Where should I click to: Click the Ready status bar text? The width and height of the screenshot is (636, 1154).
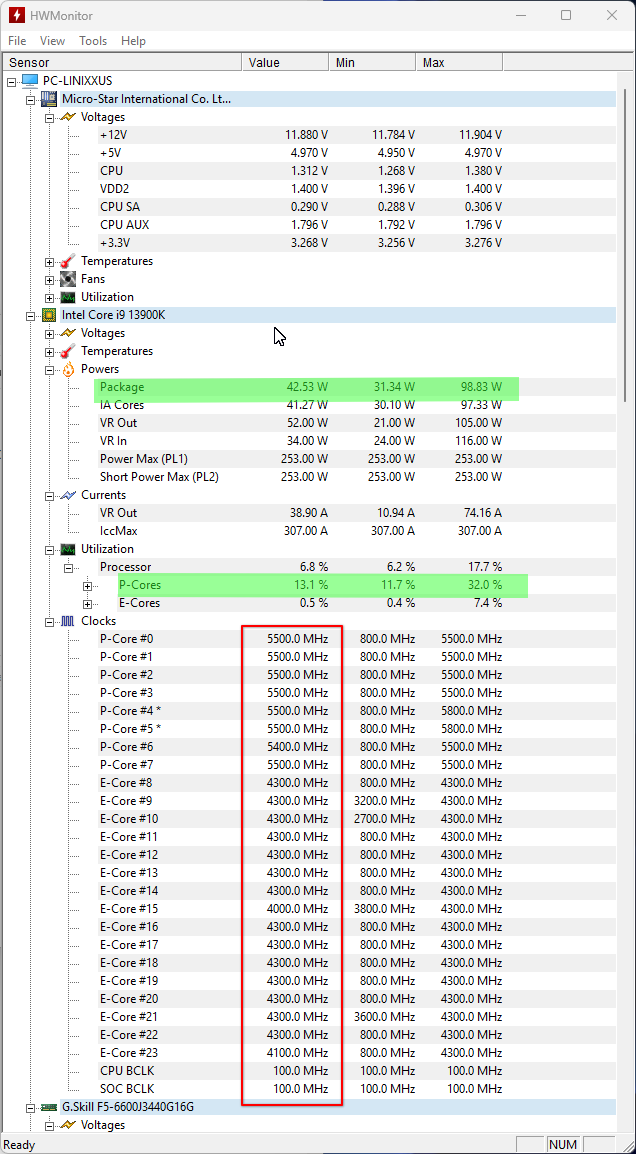[x=19, y=1144]
